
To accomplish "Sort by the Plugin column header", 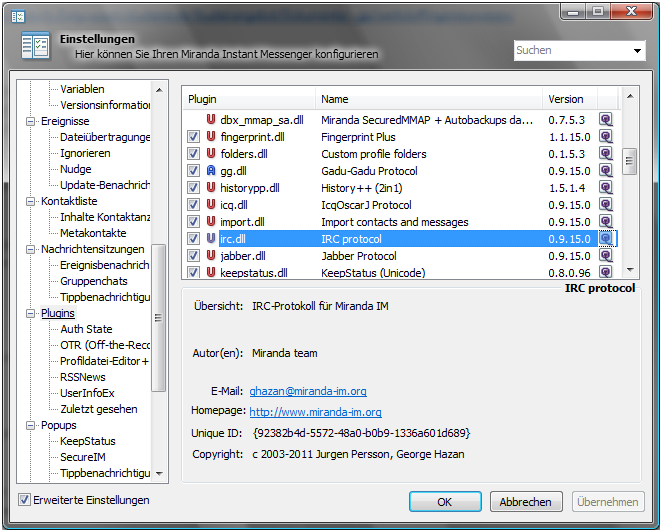I will click(x=249, y=99).
